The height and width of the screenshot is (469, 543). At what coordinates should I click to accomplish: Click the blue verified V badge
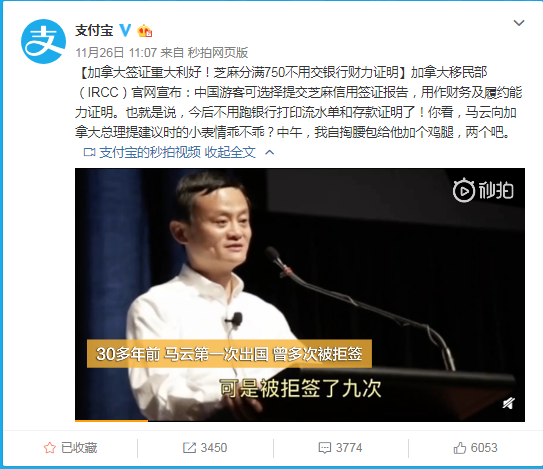click(125, 30)
